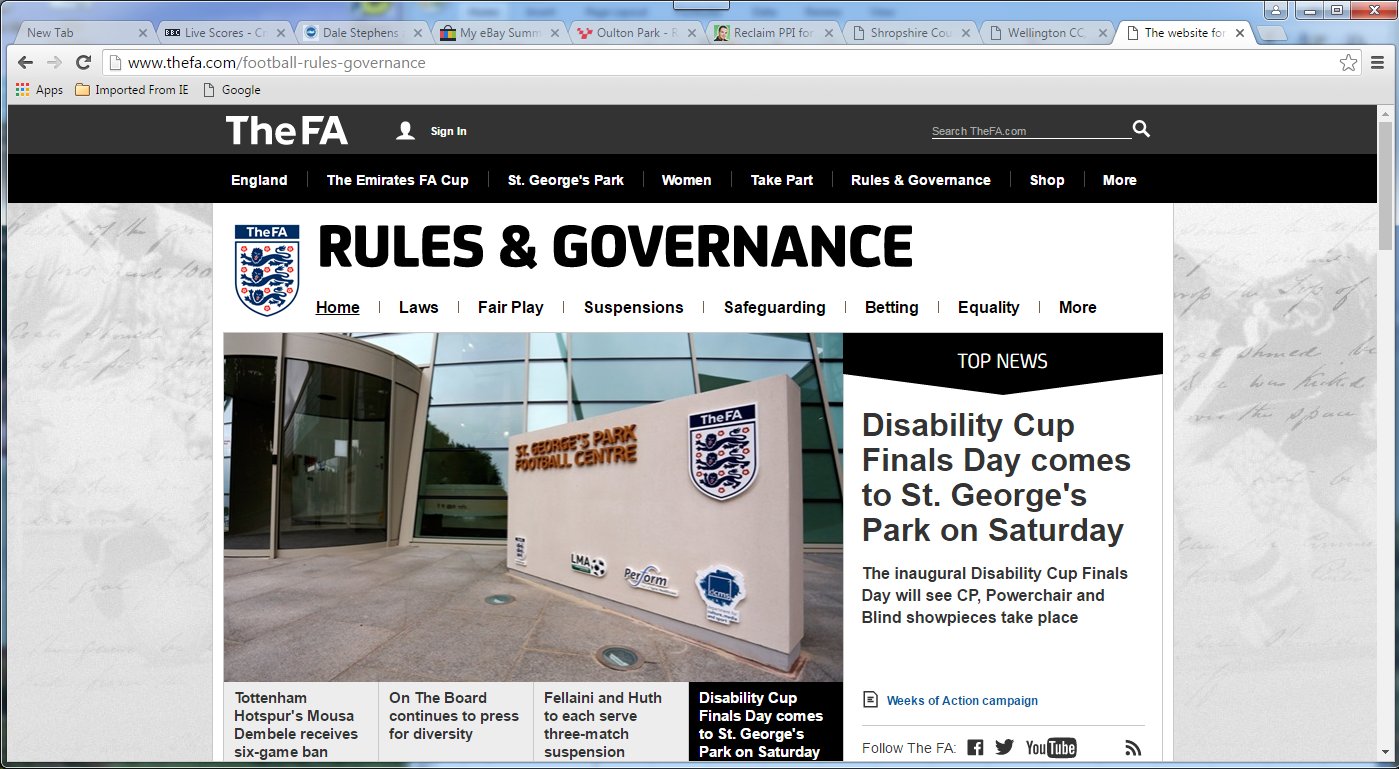Select Fair Play sub-navigation item
Viewport: 1399px width, 769px height.
511,307
